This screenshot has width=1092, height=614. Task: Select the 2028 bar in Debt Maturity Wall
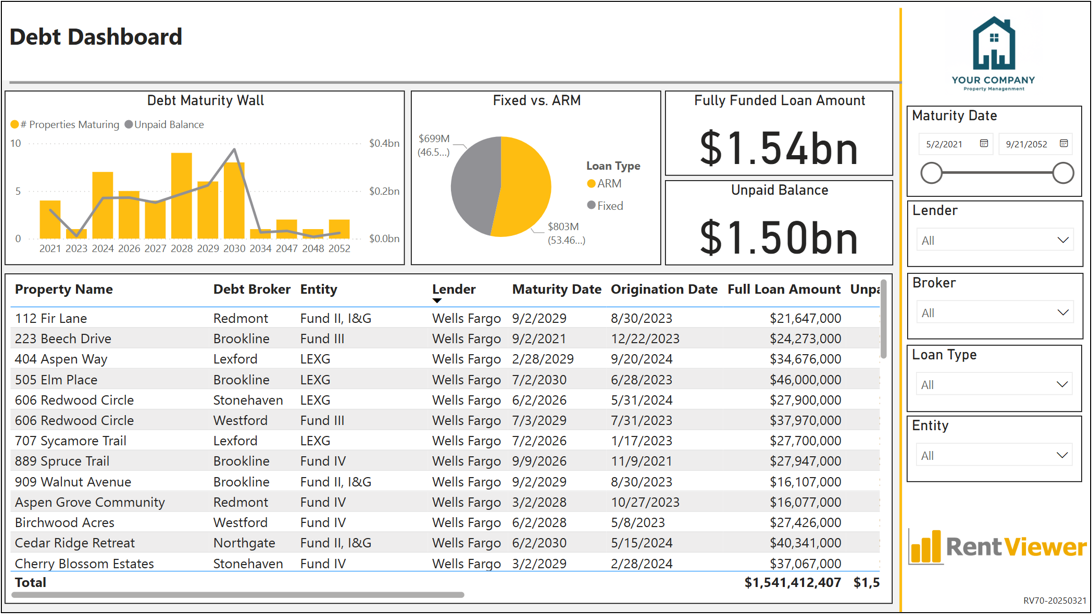(x=181, y=196)
